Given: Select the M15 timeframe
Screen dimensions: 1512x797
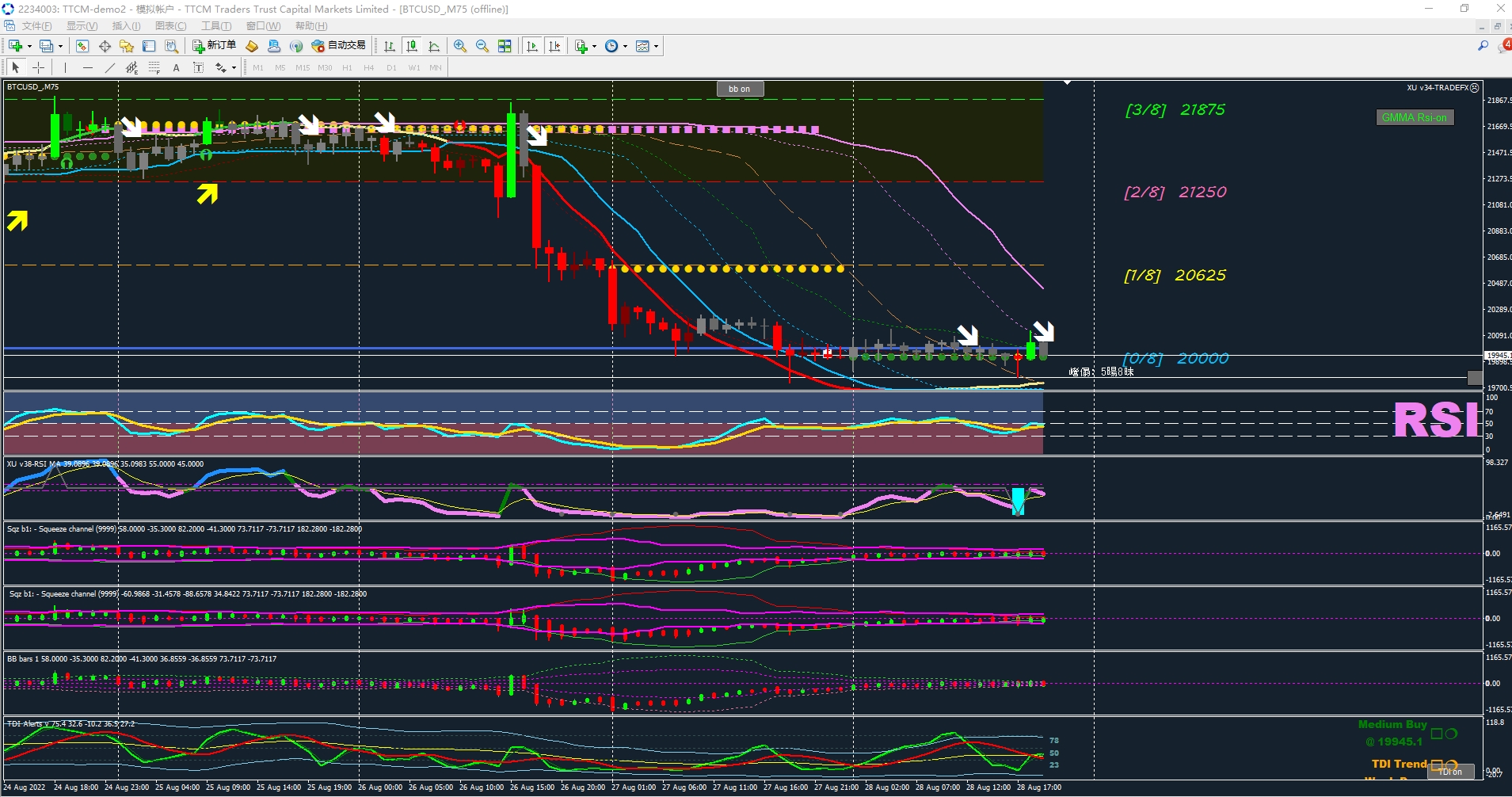Looking at the screenshot, I should (x=303, y=67).
